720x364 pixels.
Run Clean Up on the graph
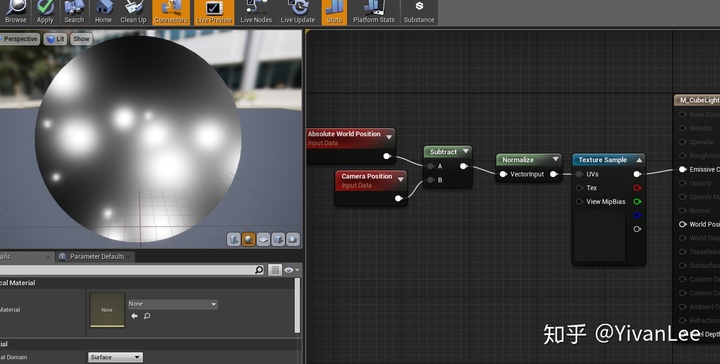click(x=133, y=12)
